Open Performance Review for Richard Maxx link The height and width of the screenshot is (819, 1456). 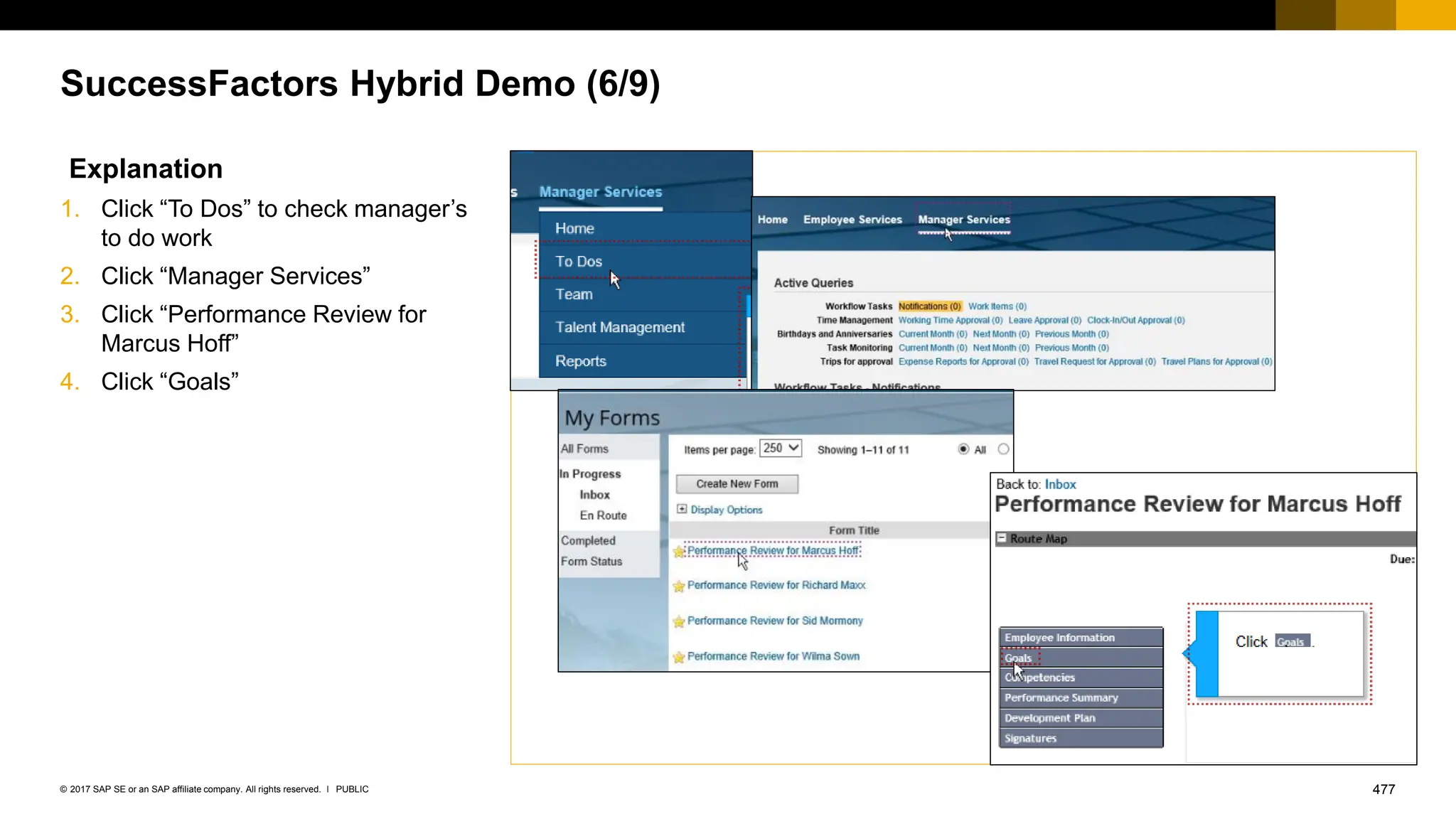776,585
